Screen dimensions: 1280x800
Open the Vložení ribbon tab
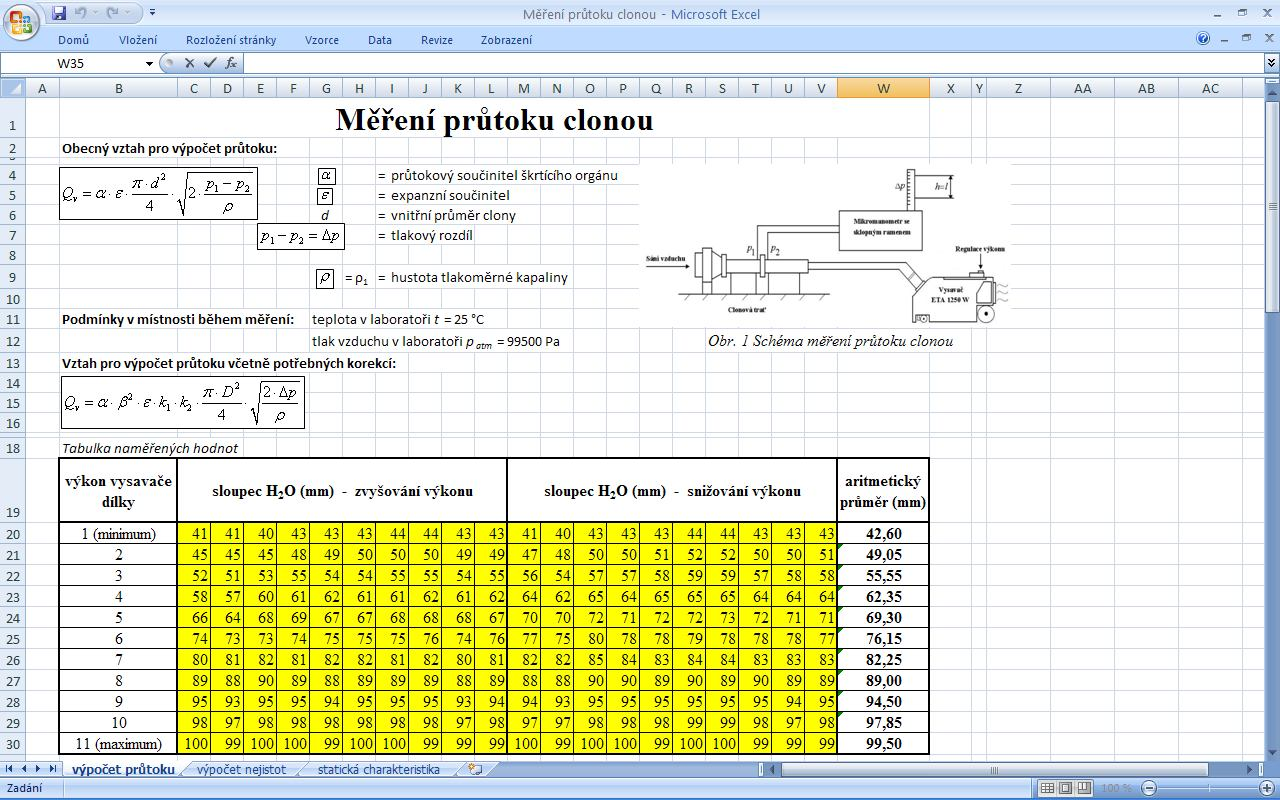pos(138,40)
